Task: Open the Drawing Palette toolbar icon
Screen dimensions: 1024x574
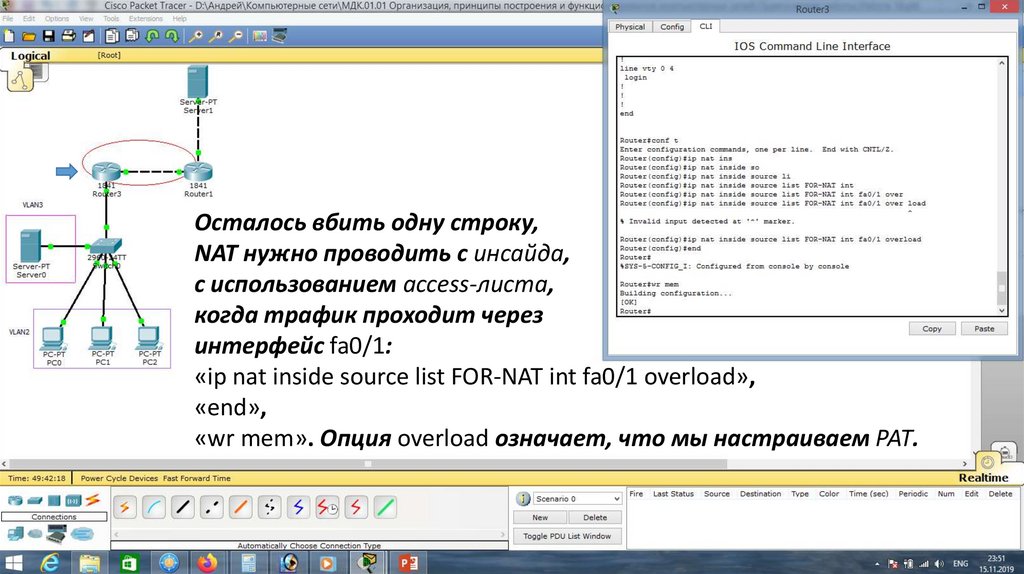Action: 260,36
